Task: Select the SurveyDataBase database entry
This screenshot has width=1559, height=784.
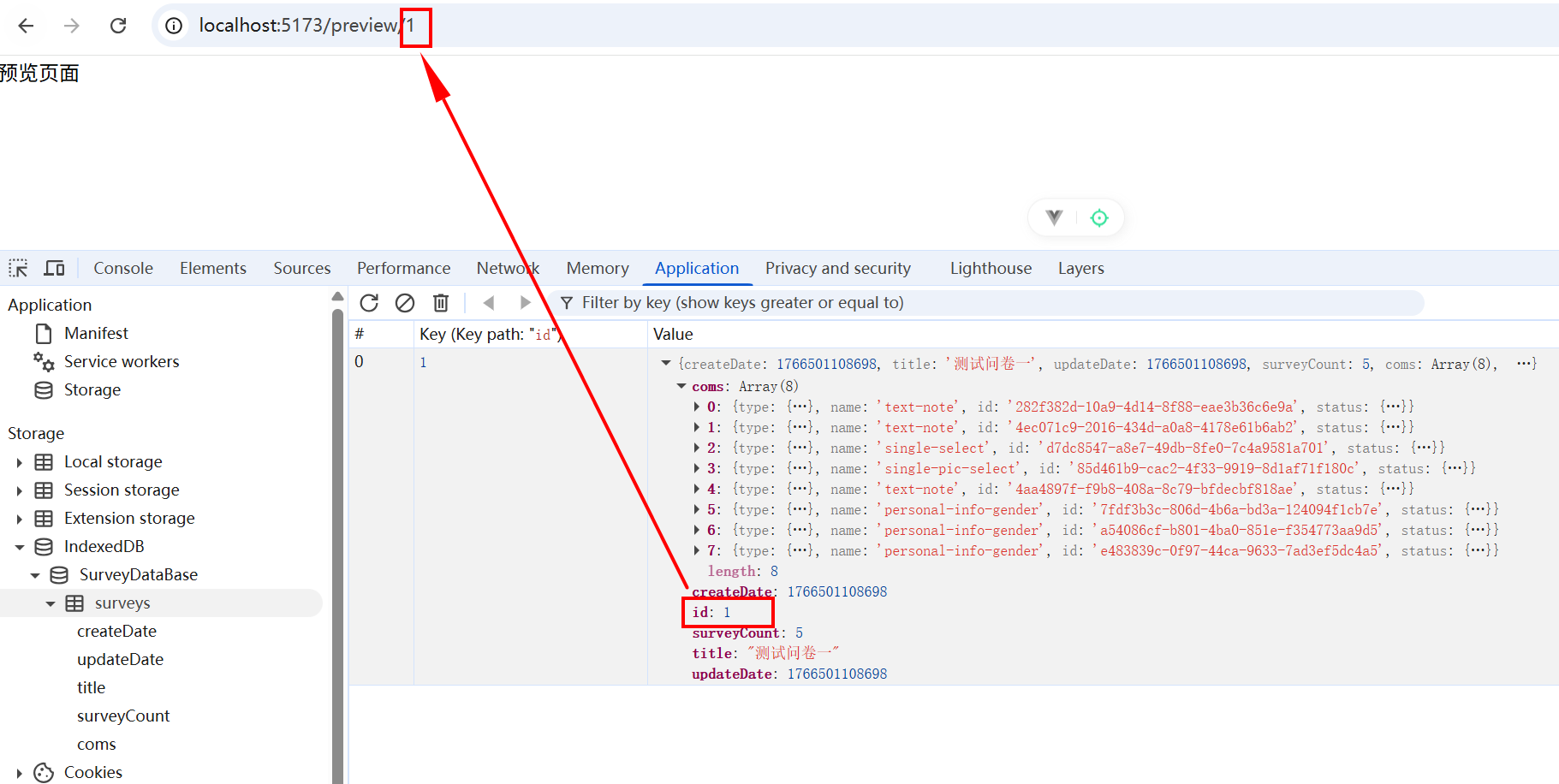Action: pyautogui.click(x=139, y=574)
